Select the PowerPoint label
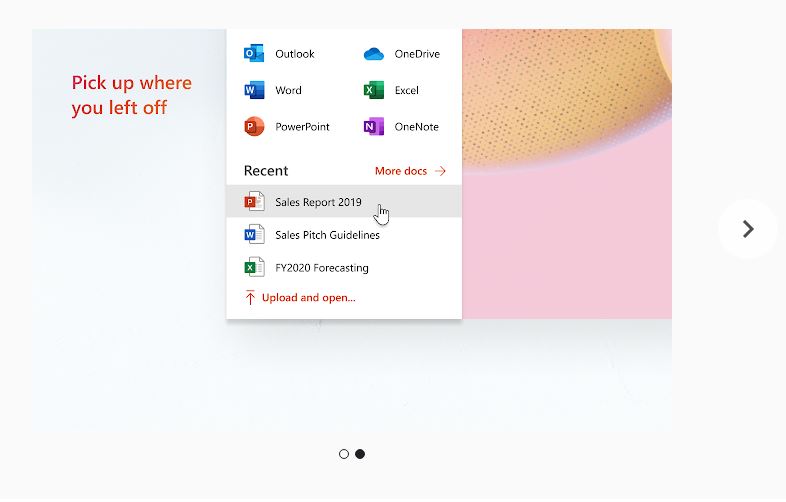786x502 pixels. coord(302,127)
